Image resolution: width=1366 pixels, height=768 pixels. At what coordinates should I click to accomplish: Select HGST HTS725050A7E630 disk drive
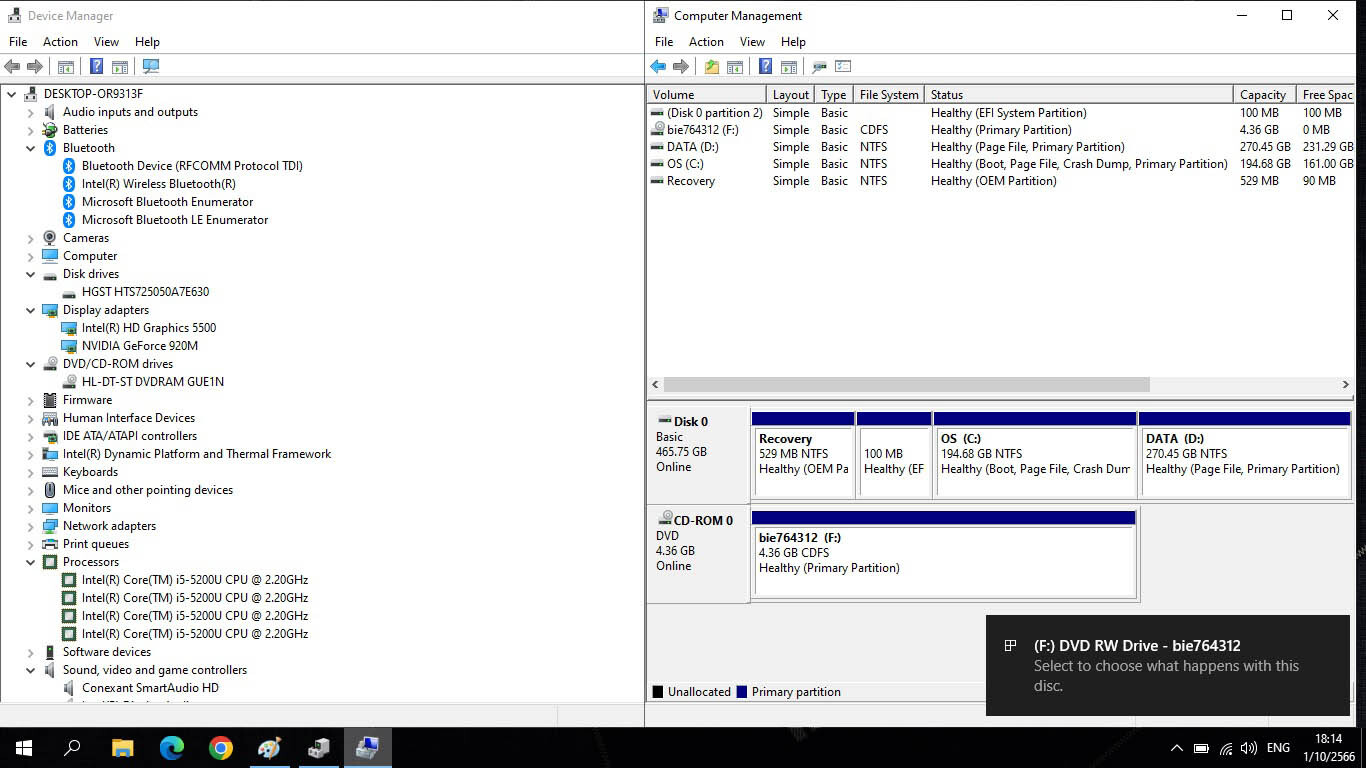click(145, 292)
